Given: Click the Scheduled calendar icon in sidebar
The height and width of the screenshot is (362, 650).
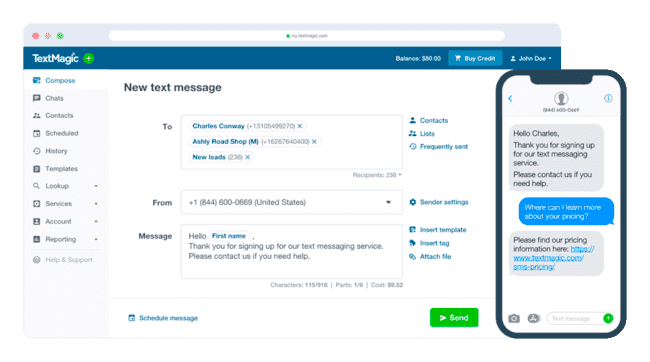Looking at the screenshot, I should (x=36, y=134).
